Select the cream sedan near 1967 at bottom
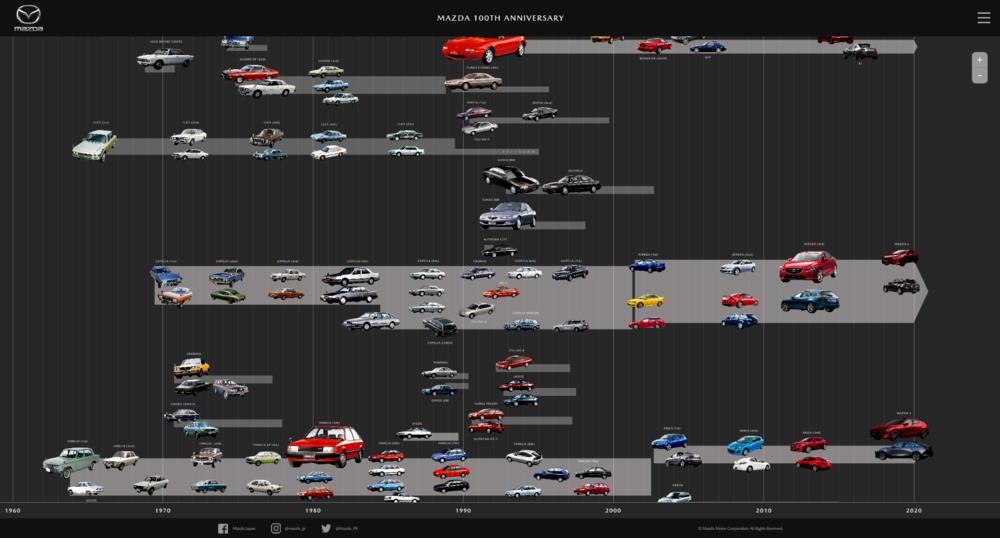Screen dimensions: 1000x538 (121, 460)
